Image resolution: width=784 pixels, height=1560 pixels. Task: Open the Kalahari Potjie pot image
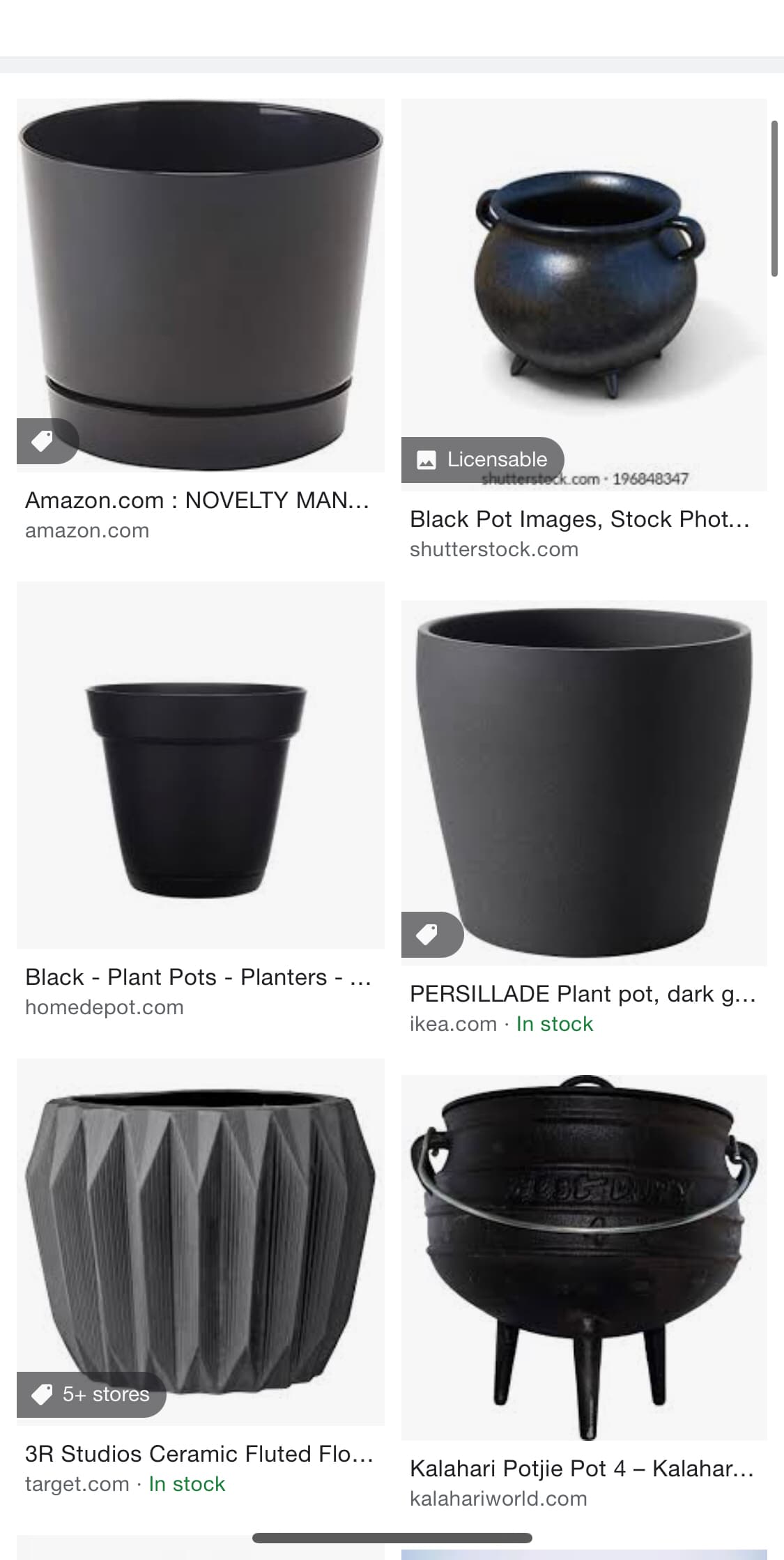584,1257
